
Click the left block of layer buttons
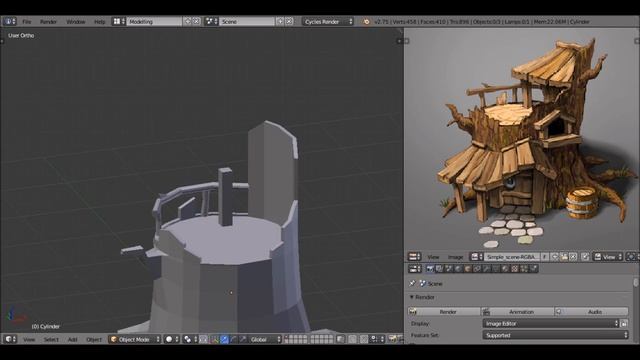(x=296, y=339)
